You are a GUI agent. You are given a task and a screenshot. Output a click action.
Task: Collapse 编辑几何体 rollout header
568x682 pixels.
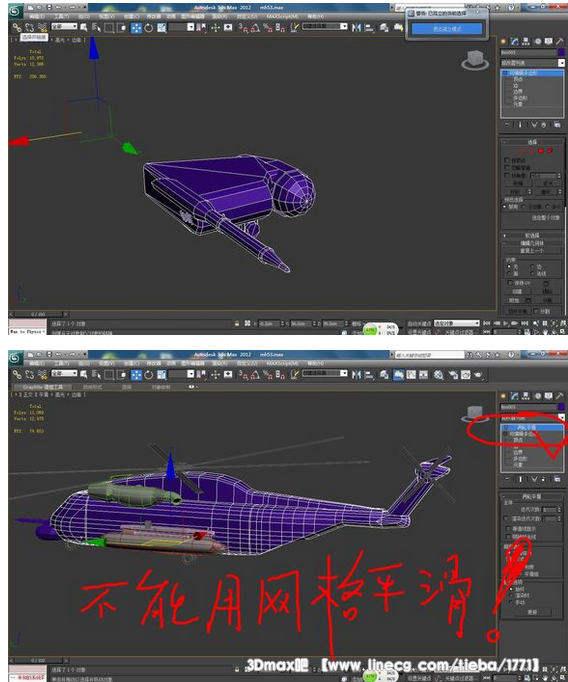[533, 243]
